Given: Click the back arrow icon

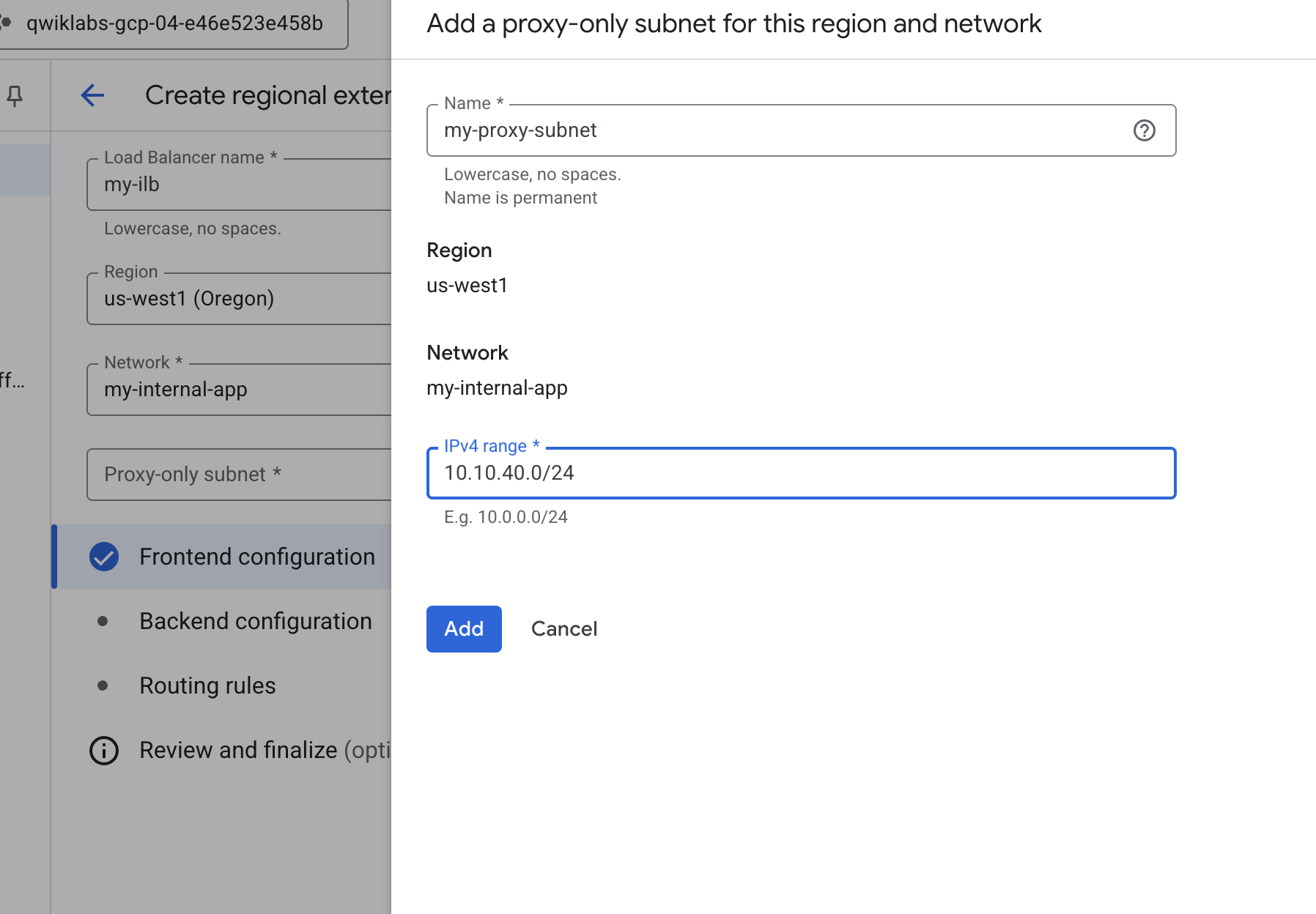Looking at the screenshot, I should tap(92, 95).
